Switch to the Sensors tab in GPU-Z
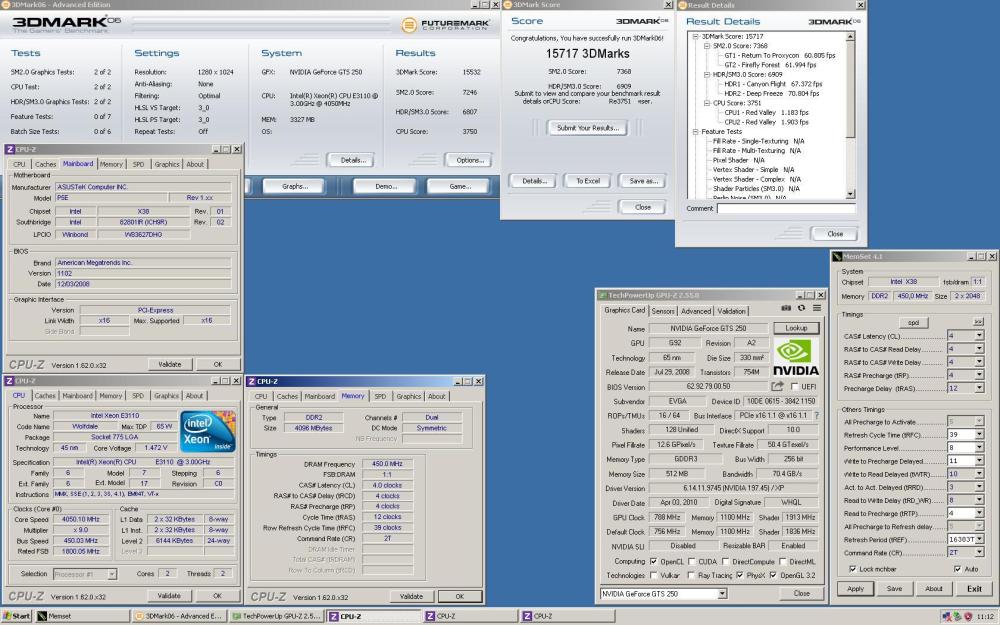 click(x=663, y=311)
